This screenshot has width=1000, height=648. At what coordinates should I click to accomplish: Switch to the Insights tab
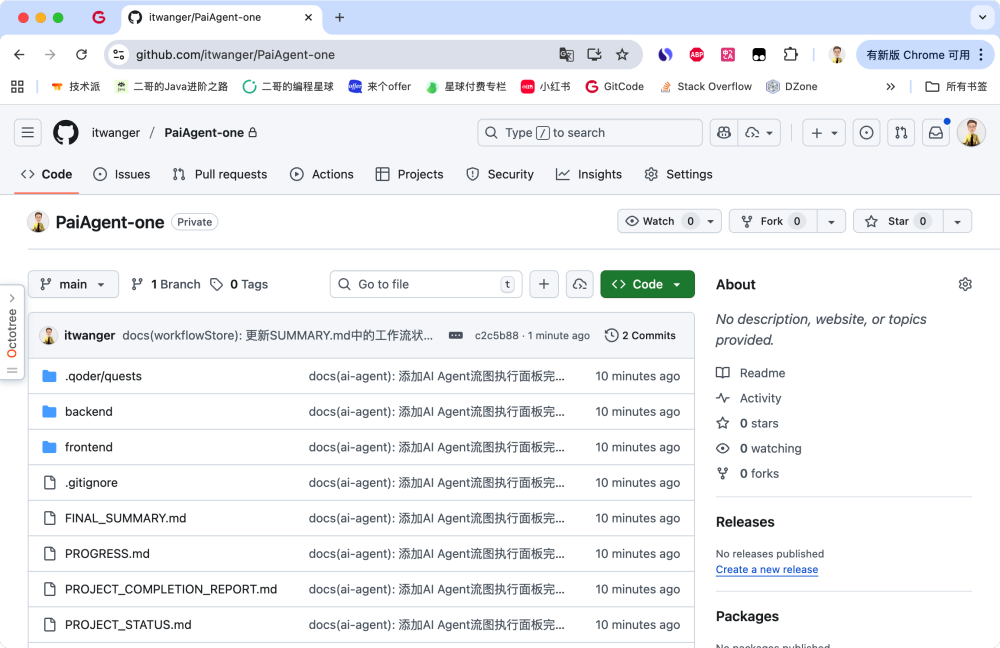point(589,174)
